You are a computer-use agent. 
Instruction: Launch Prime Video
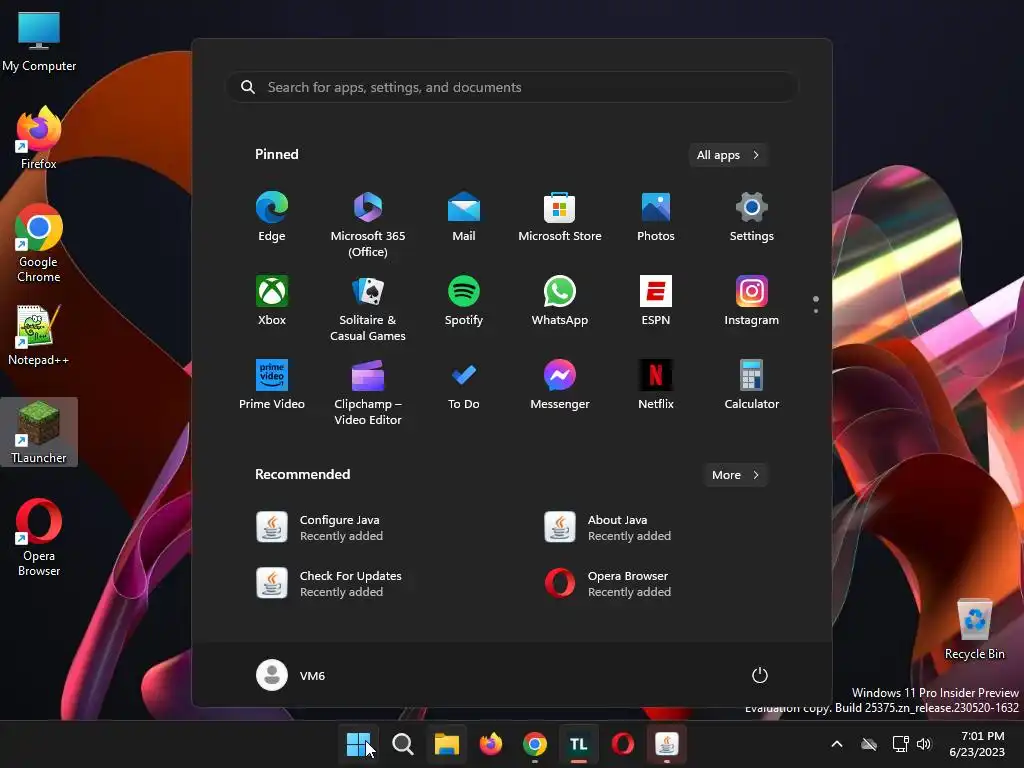tap(272, 385)
